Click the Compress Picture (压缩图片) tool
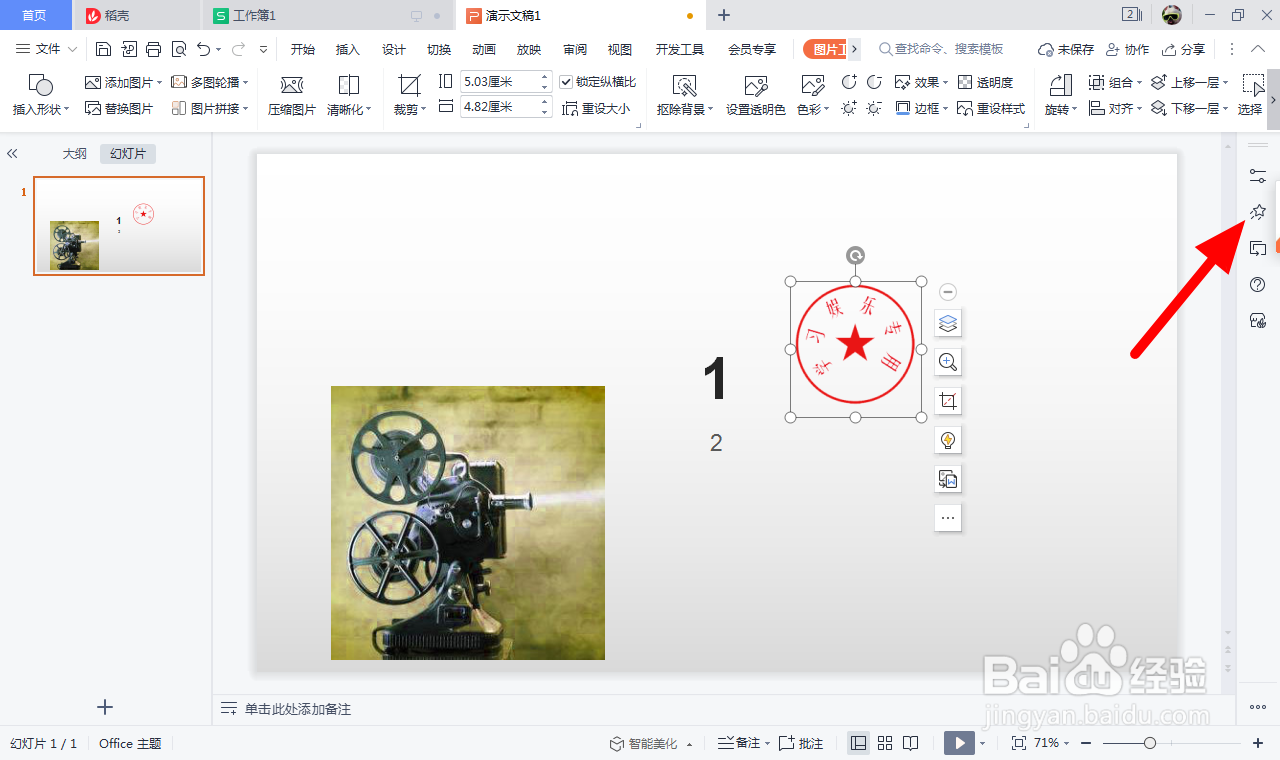1280x760 pixels. (292, 96)
